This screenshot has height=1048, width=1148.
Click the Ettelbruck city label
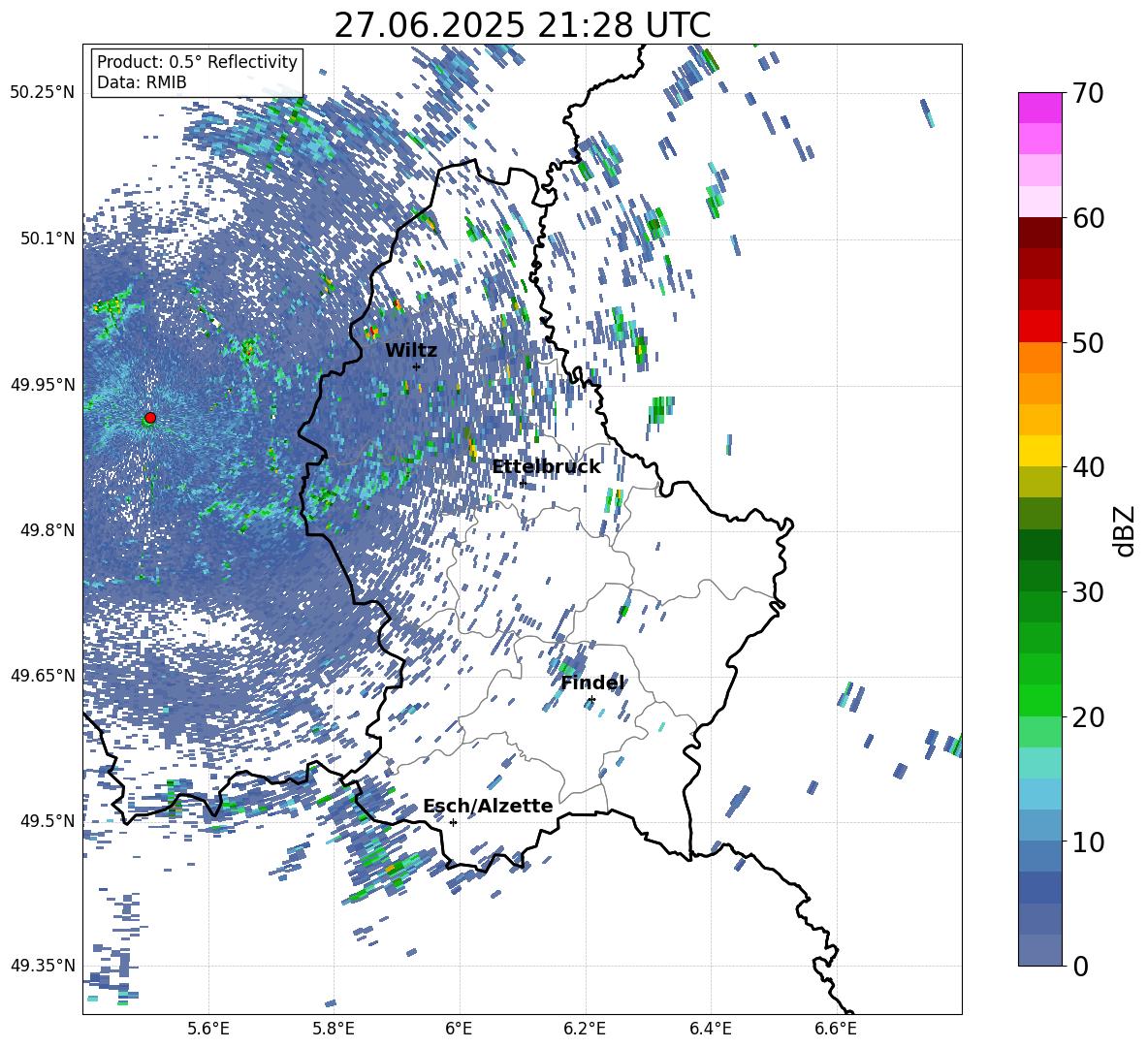546,467
